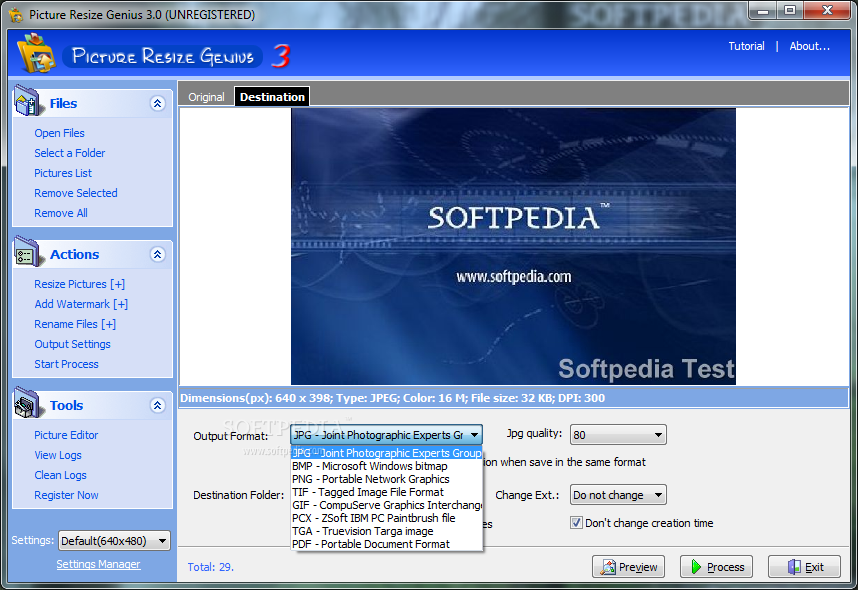Image resolution: width=858 pixels, height=590 pixels.
Task: Switch to the Original tab
Action: click(x=206, y=97)
